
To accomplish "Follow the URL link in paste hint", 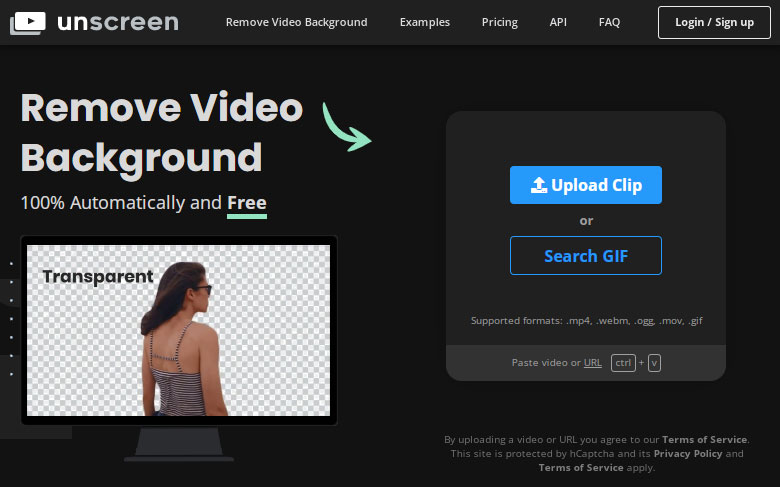I will tap(592, 363).
